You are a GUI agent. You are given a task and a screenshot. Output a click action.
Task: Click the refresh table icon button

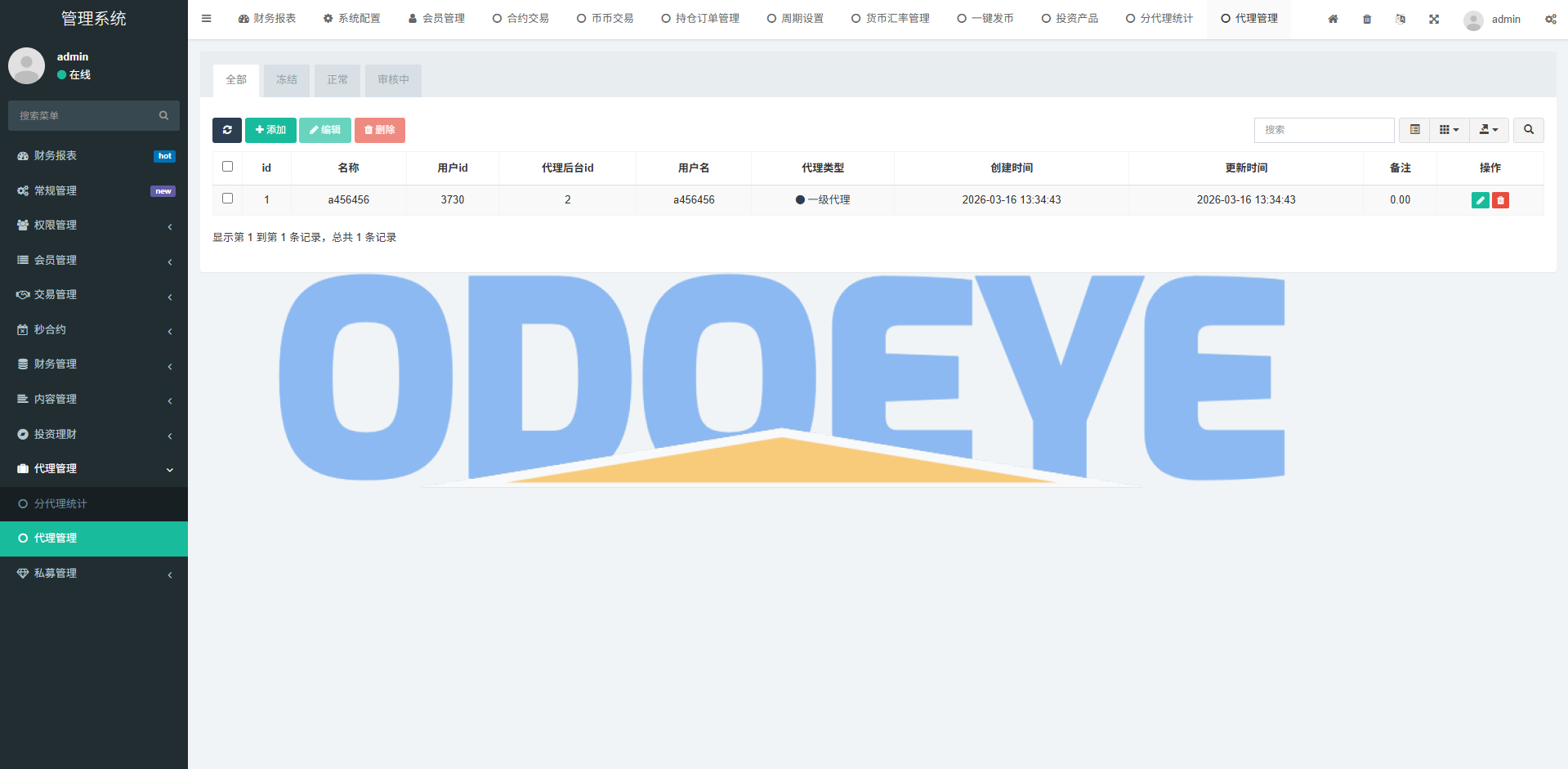(227, 130)
